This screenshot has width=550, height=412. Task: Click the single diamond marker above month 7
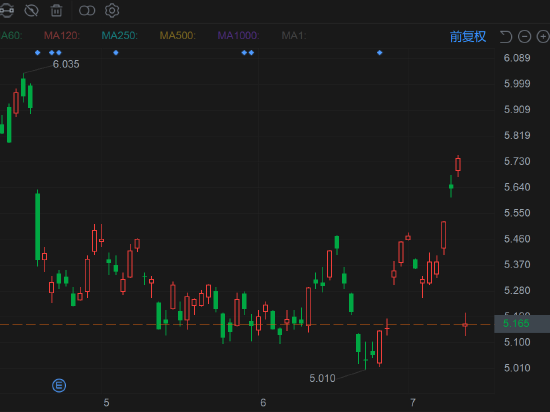(380, 53)
